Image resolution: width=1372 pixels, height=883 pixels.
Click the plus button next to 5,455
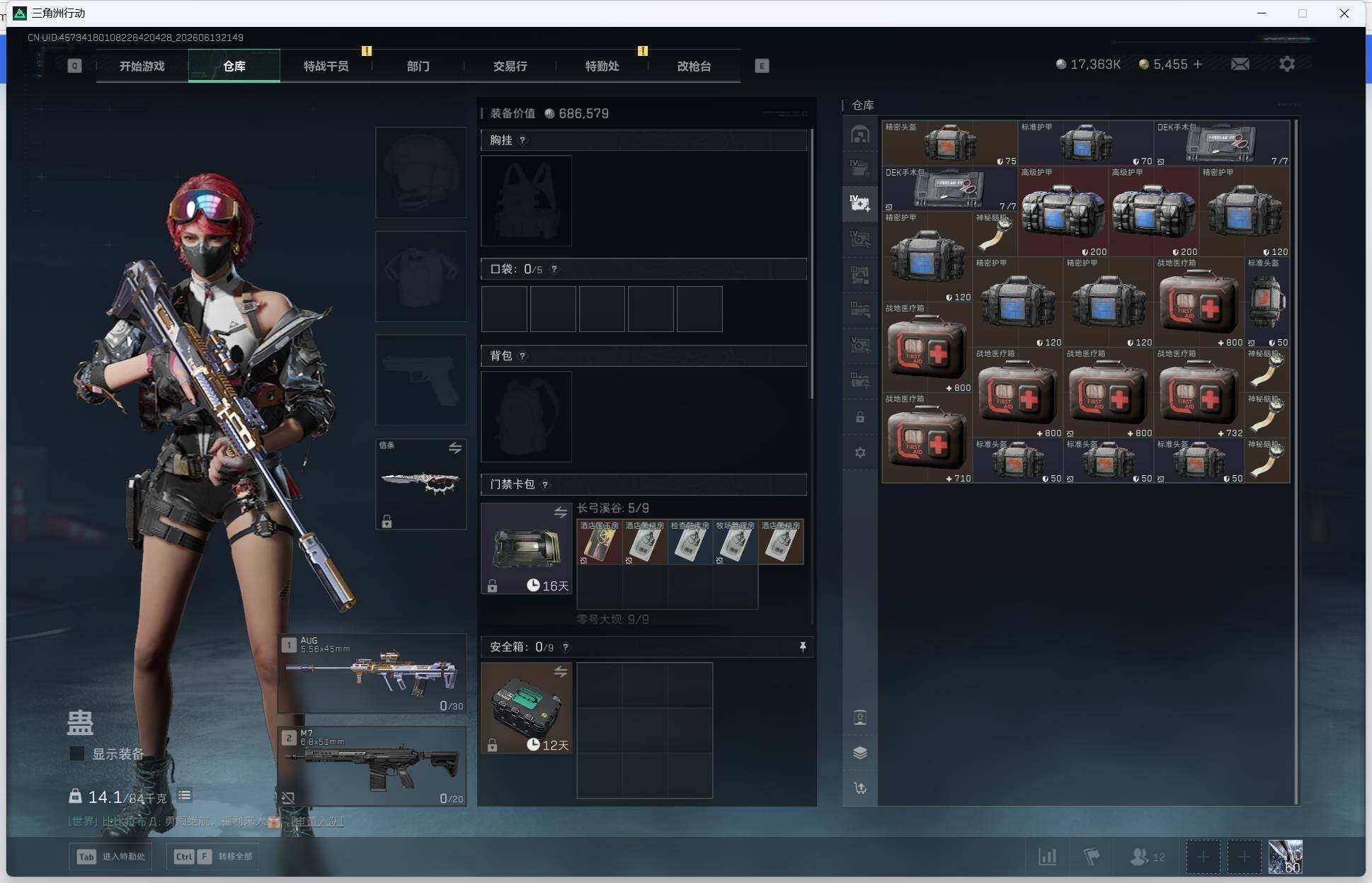point(1198,64)
